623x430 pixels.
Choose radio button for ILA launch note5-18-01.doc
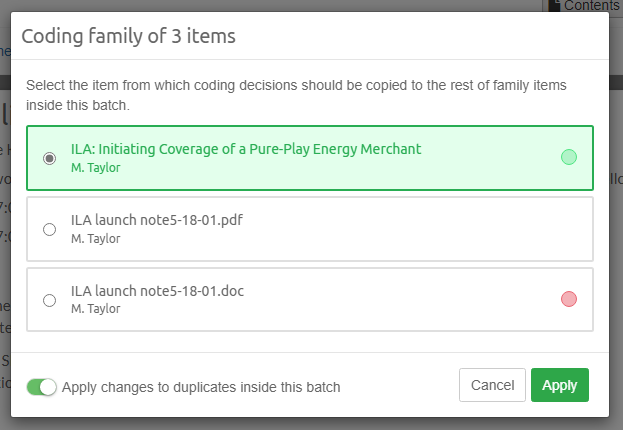pyautogui.click(x=50, y=300)
